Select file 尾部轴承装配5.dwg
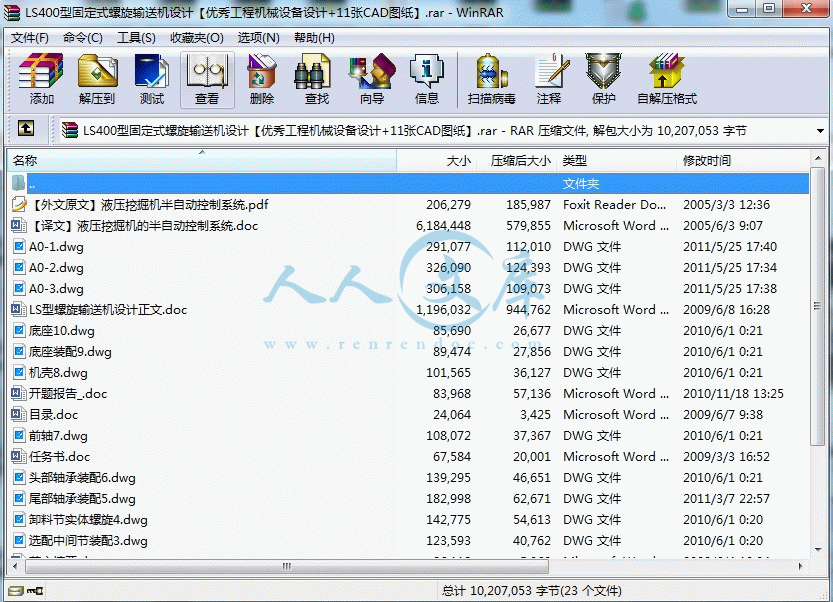 (82, 498)
